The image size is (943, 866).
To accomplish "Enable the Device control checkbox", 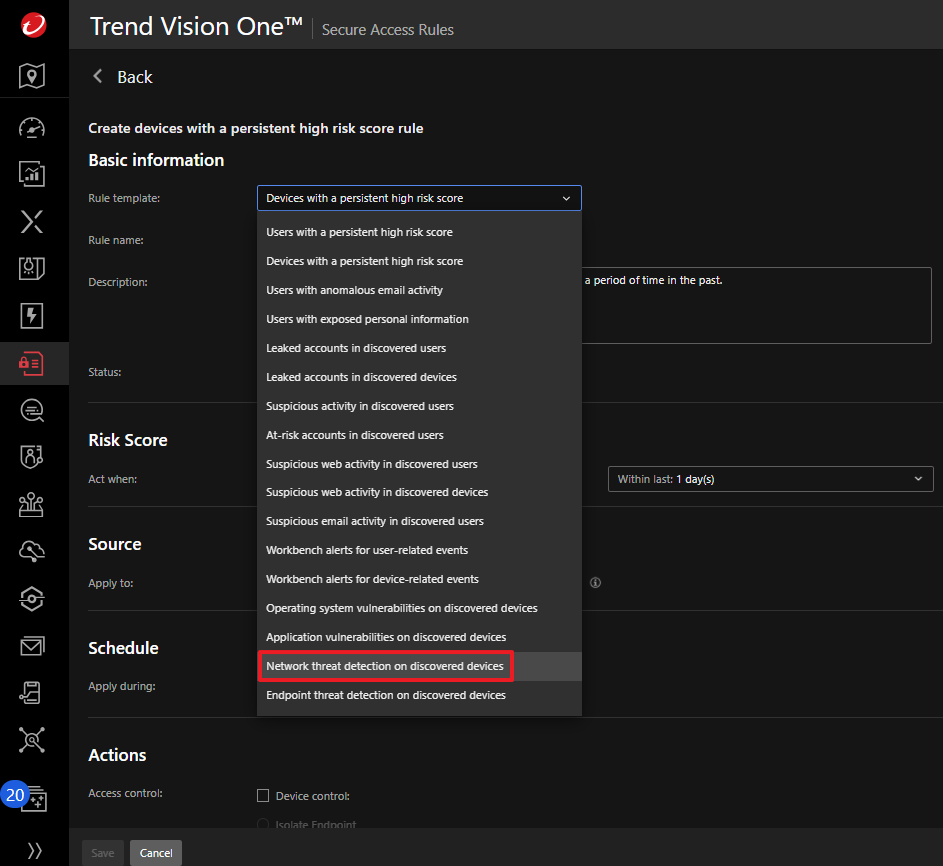I will click(x=263, y=796).
